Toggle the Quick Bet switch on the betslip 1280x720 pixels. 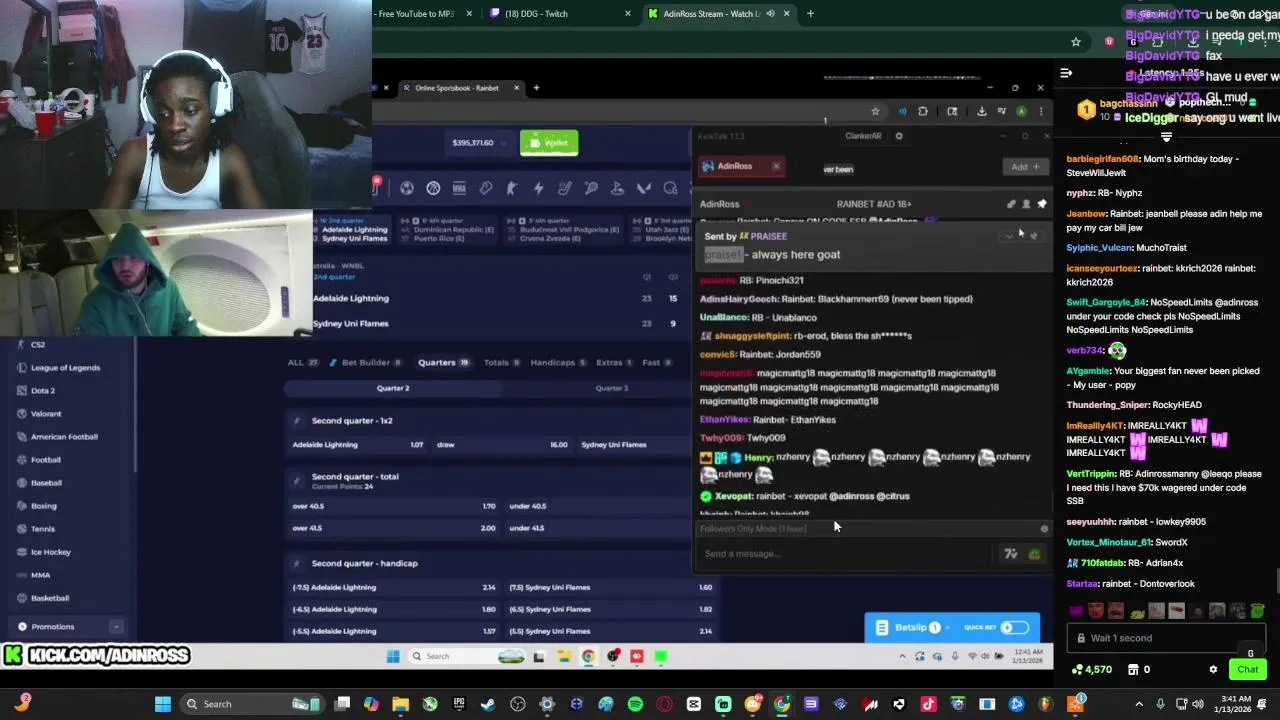(x=1014, y=628)
